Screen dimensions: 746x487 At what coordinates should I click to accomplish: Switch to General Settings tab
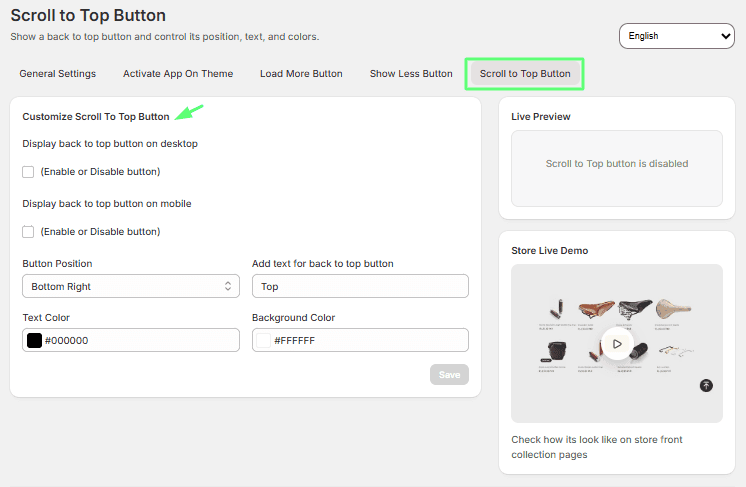[x=58, y=74]
